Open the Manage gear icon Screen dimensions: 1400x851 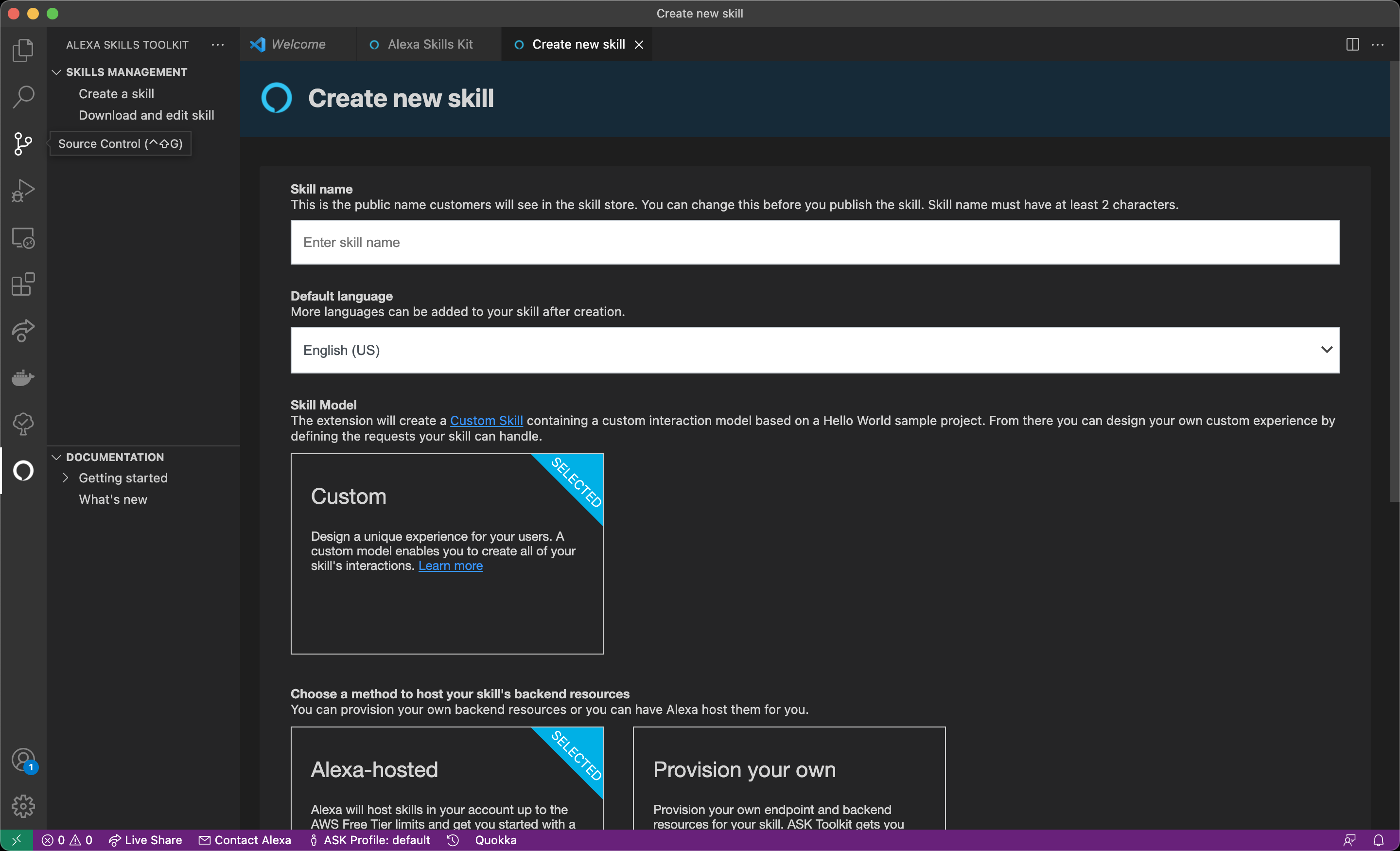23,806
